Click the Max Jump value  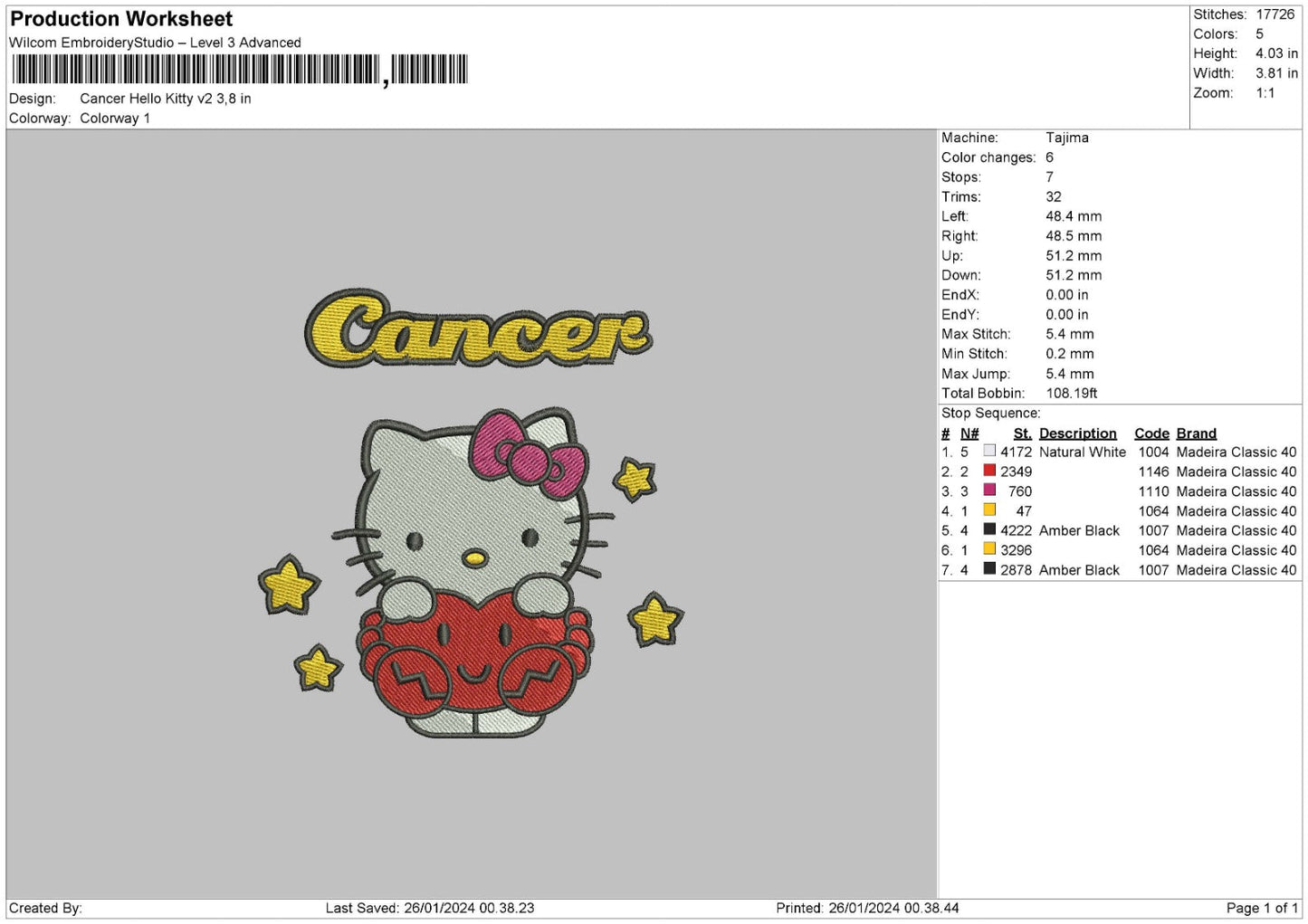[1070, 374]
